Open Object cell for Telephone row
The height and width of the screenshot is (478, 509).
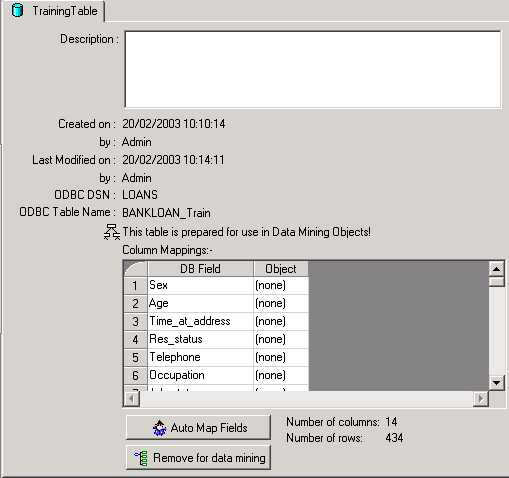coord(281,357)
